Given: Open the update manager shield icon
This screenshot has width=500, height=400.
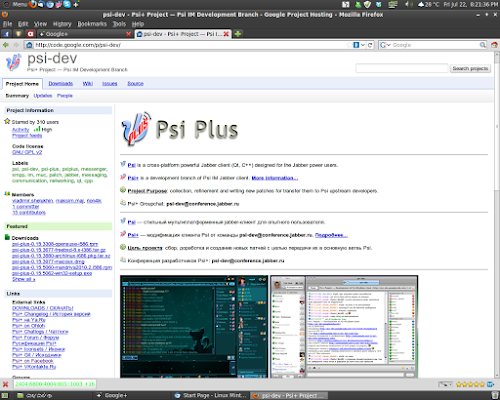Looking at the screenshot, I should point(367,5).
